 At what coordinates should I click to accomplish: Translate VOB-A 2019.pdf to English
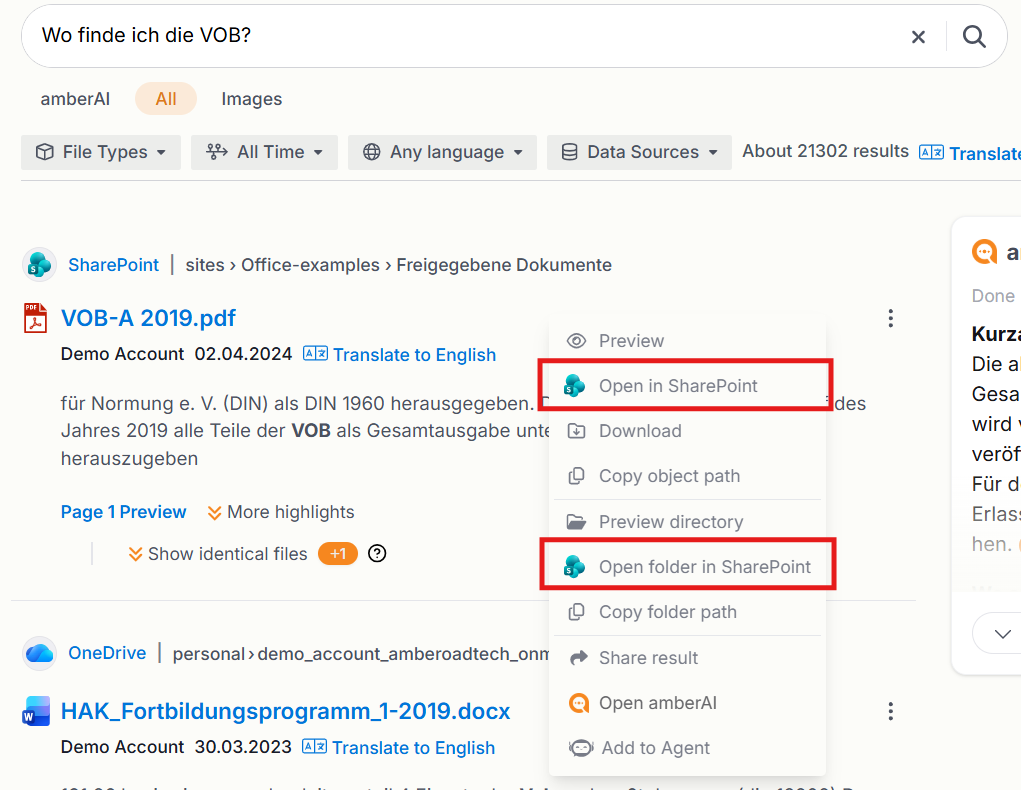(400, 354)
